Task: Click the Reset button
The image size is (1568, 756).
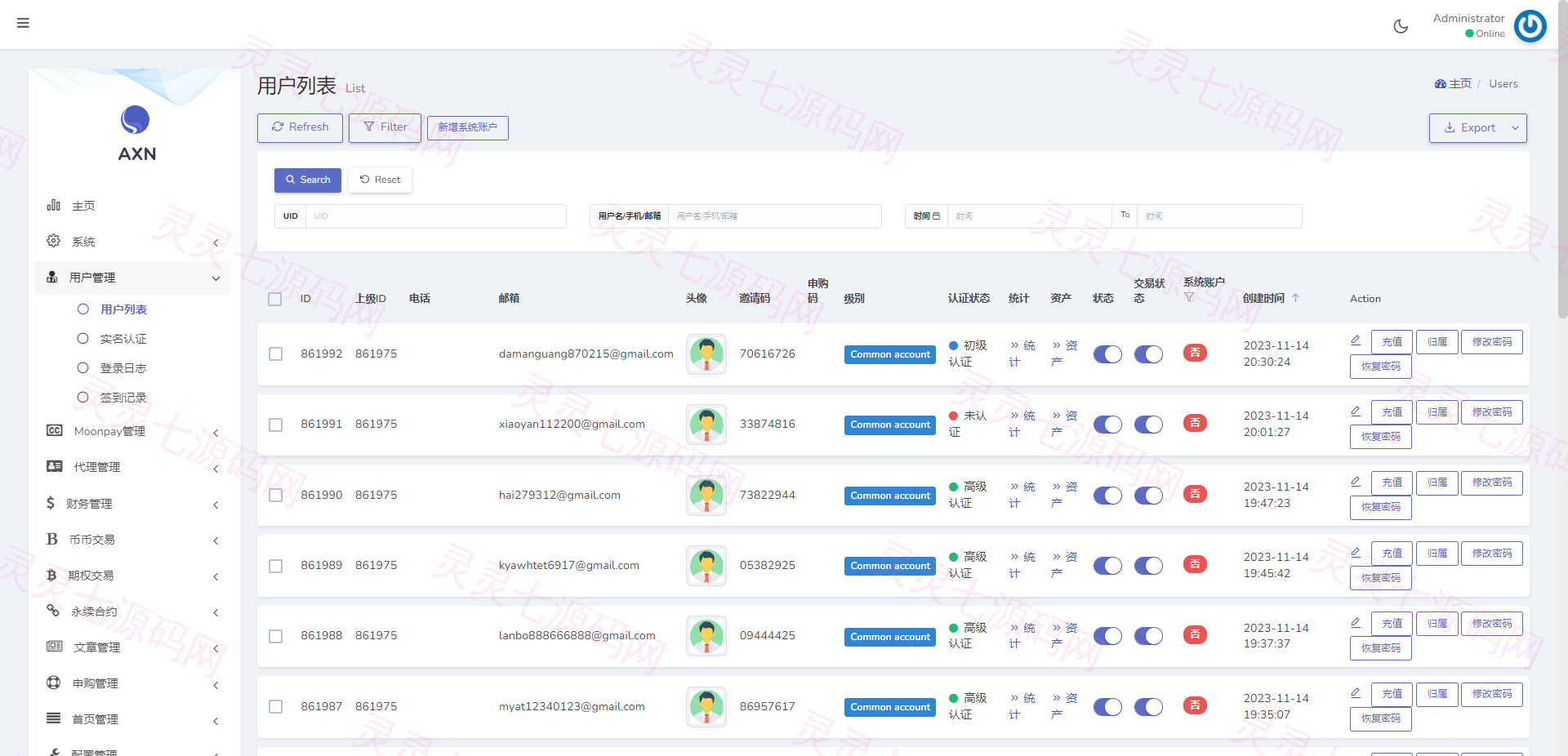Action: (x=380, y=180)
